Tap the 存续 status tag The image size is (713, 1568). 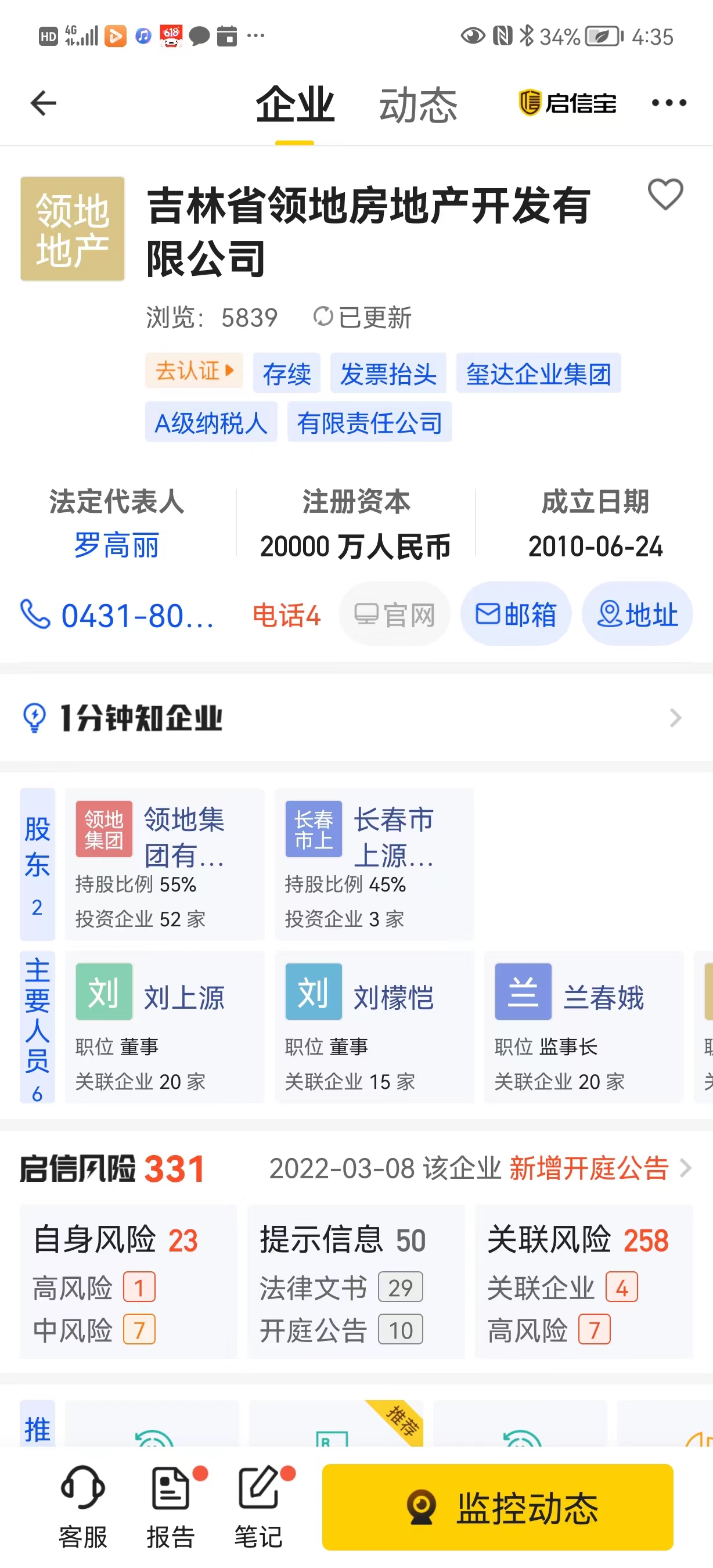click(x=287, y=373)
